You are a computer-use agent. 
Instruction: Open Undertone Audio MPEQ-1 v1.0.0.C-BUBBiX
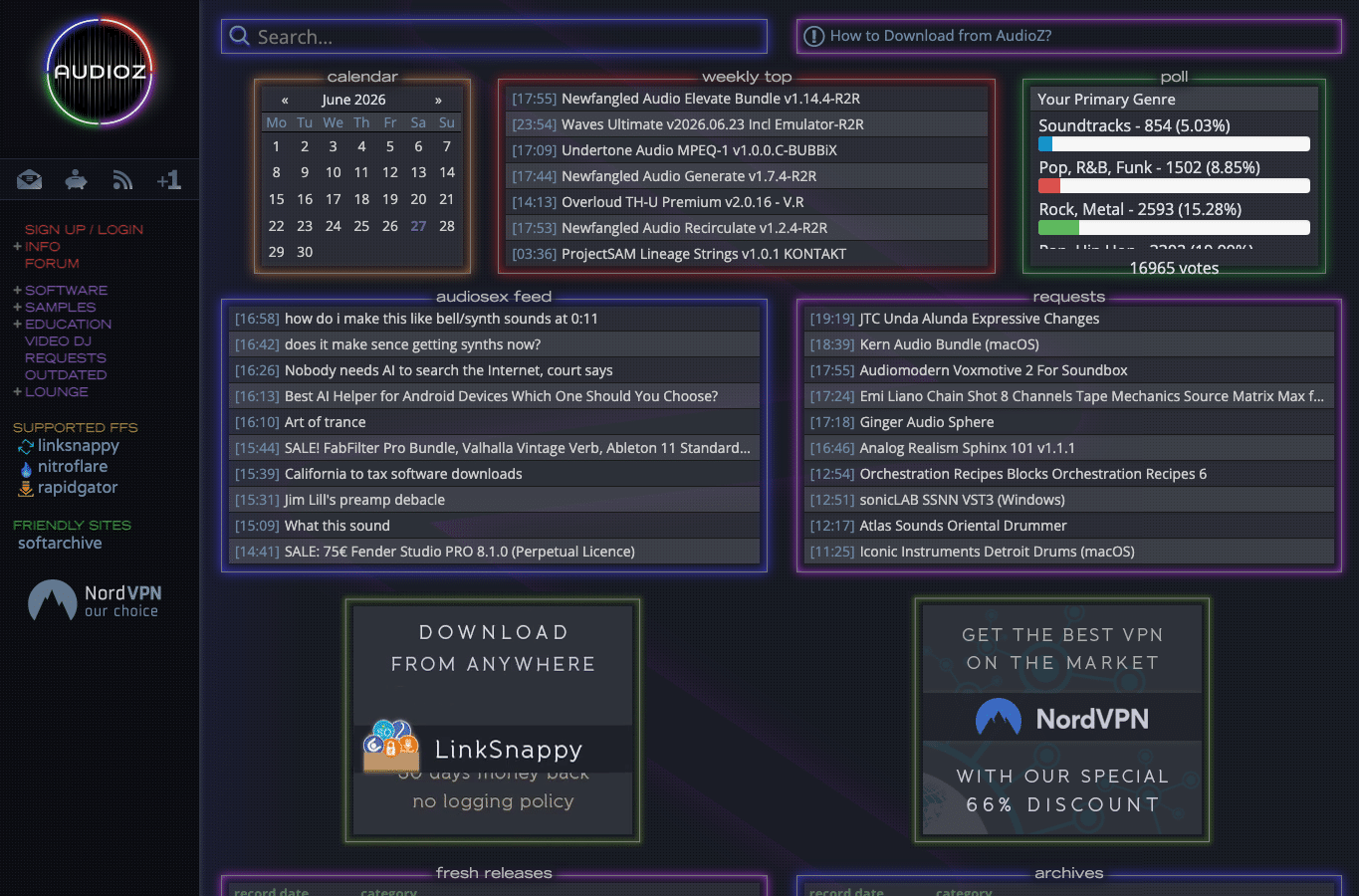(699, 150)
